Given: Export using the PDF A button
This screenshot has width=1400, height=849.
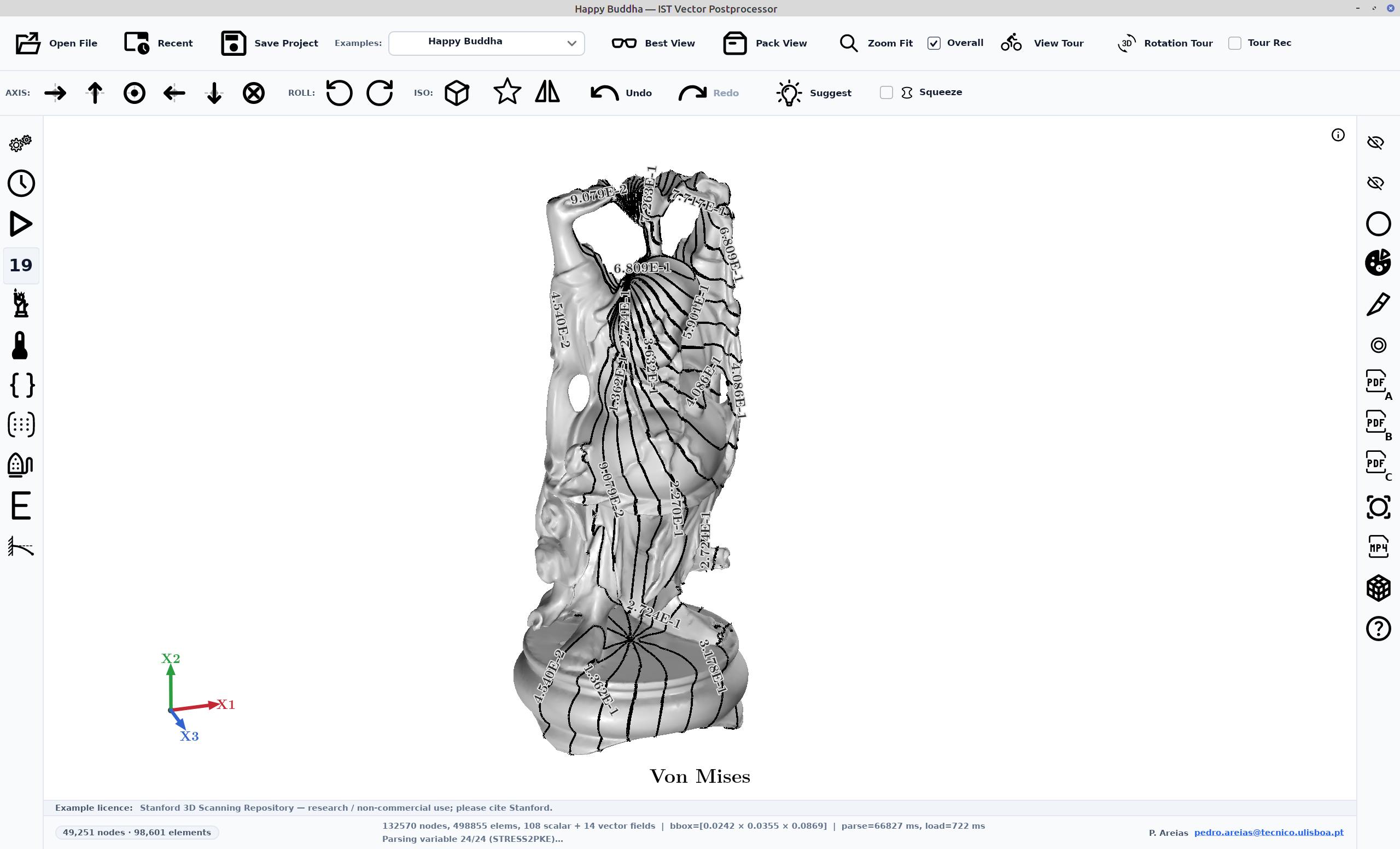Looking at the screenshot, I should coord(1379,385).
